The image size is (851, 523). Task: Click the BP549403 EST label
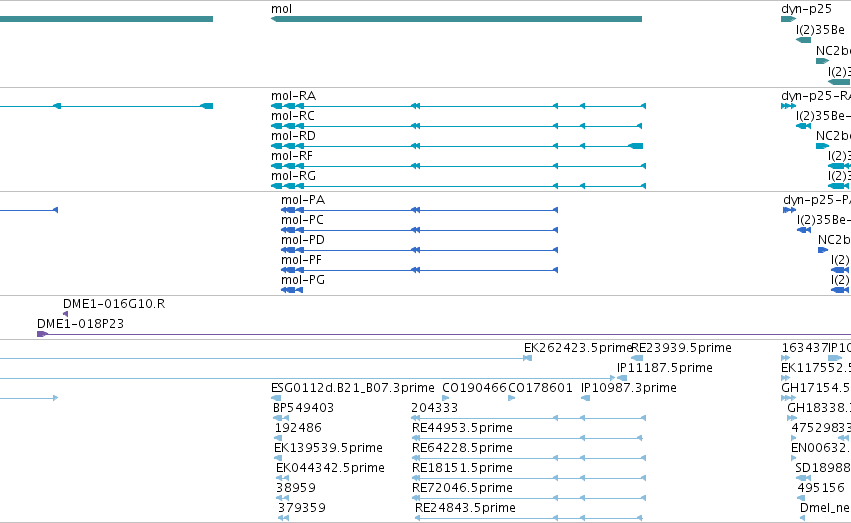pos(303,408)
